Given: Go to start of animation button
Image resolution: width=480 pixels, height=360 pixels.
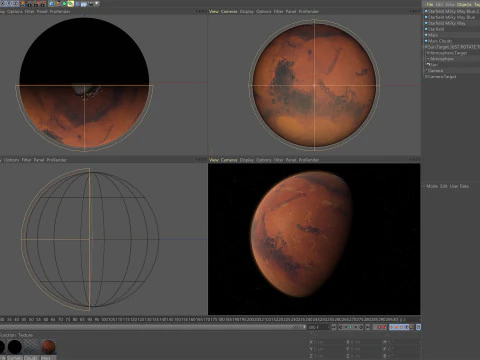Looking at the screenshot, I should [x=334, y=327].
